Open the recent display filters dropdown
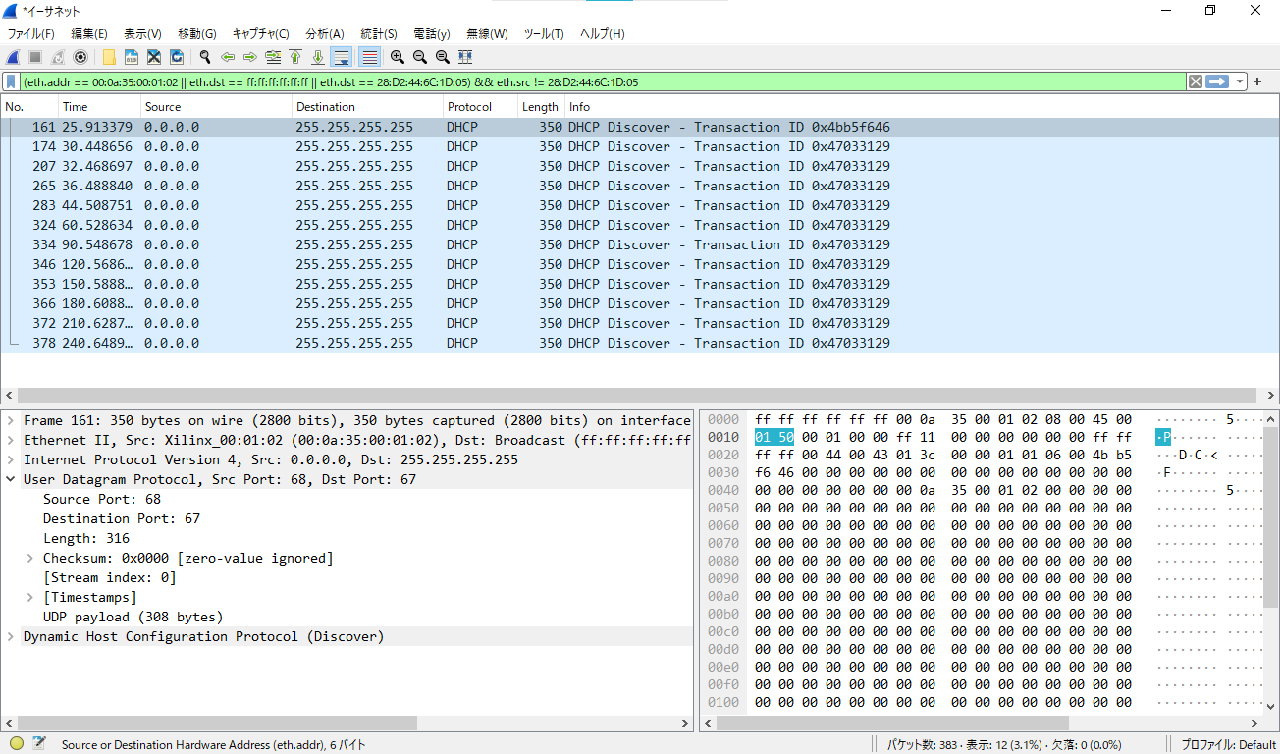Viewport: 1280px width, 754px height. click(1240, 82)
